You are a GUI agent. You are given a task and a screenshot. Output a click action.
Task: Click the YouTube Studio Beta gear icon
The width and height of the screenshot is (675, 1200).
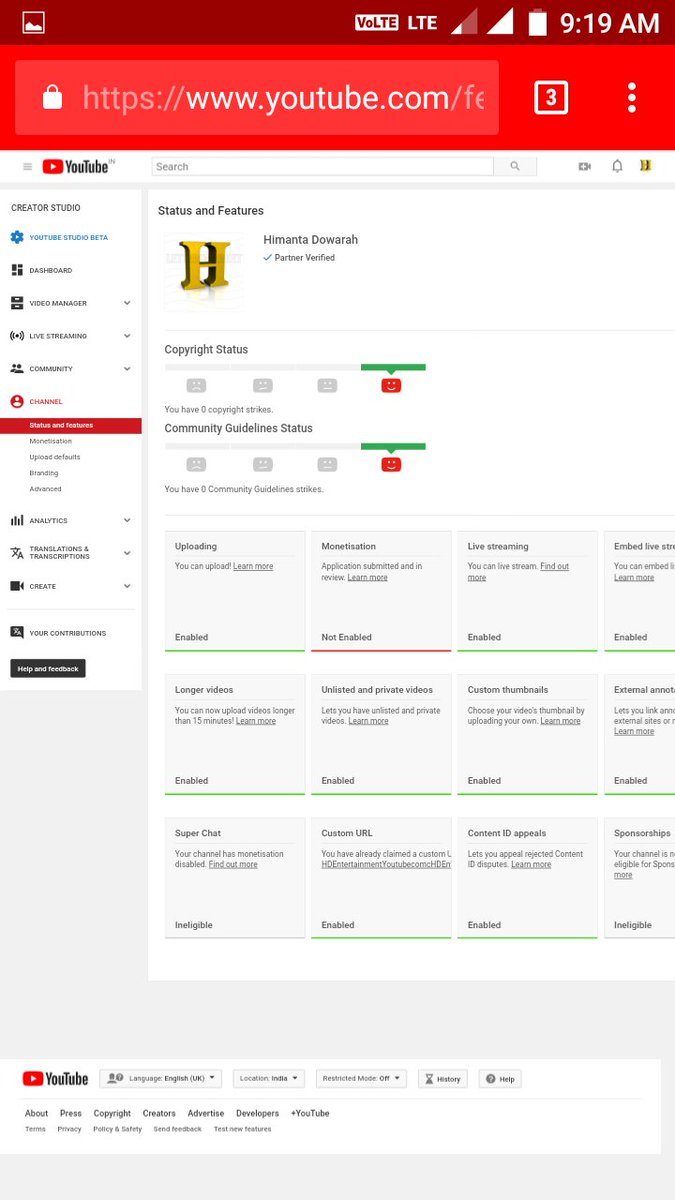[x=17, y=237]
